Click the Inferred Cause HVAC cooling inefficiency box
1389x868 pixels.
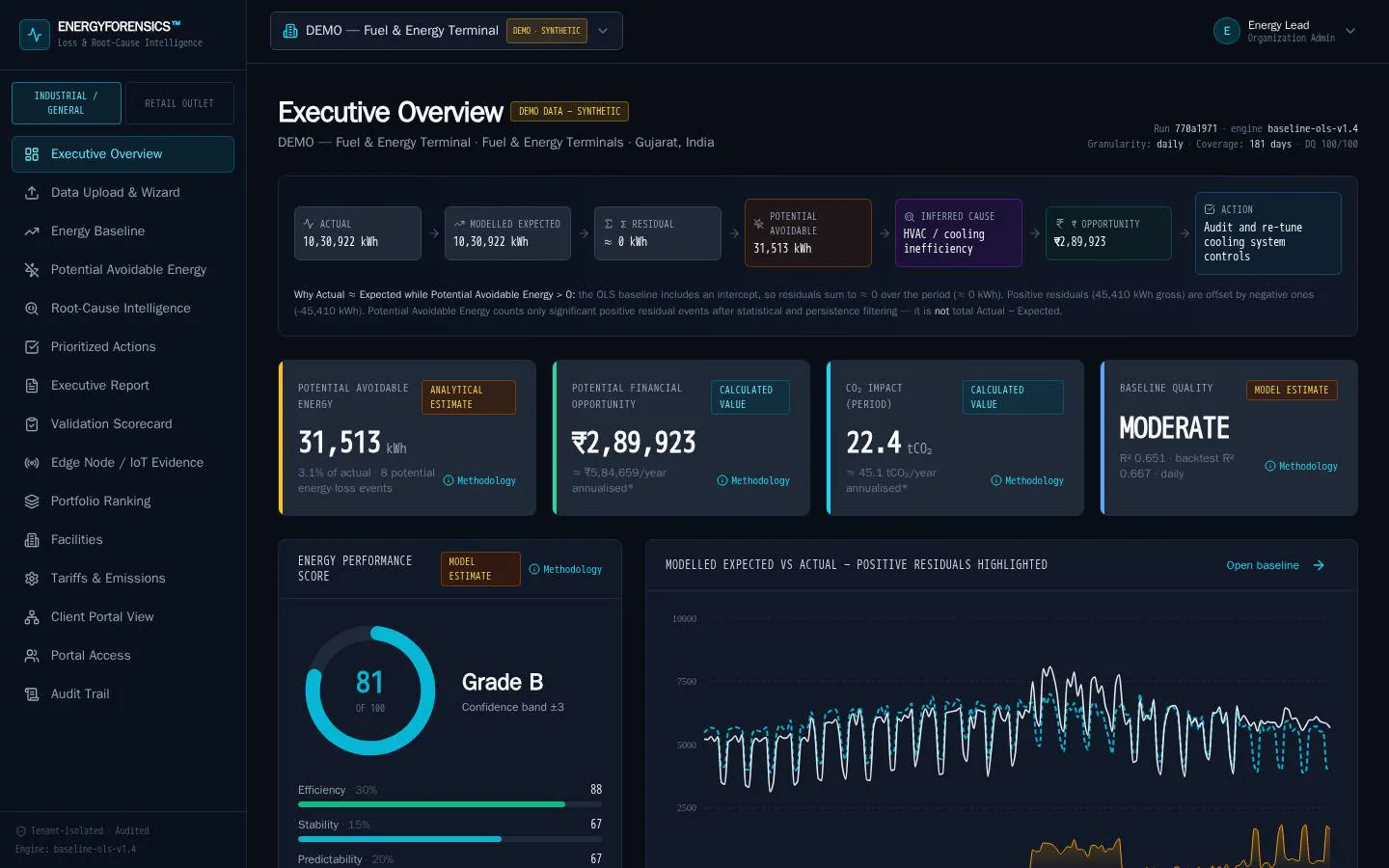pos(958,232)
